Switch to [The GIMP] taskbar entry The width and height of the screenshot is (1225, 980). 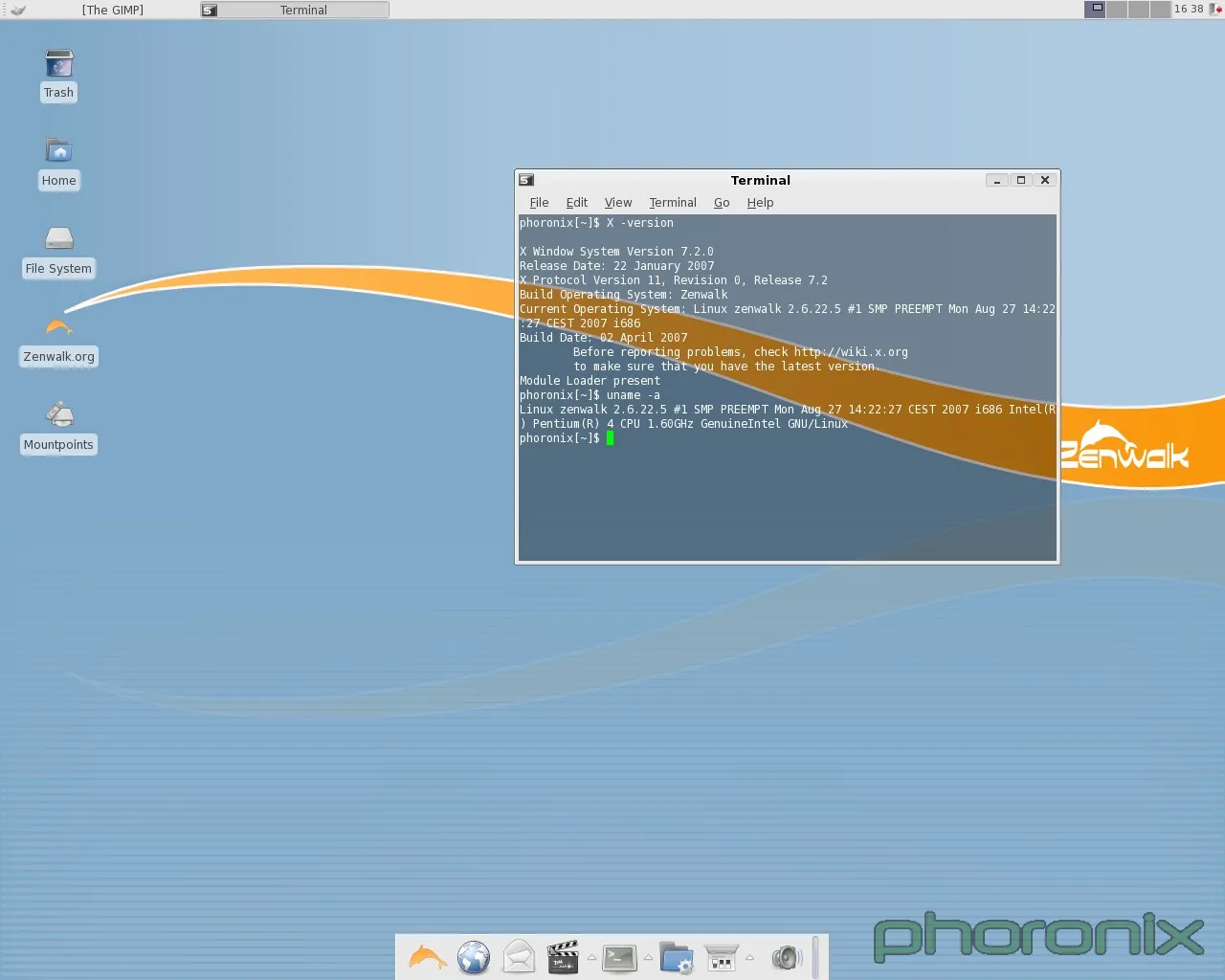pyautogui.click(x=113, y=10)
